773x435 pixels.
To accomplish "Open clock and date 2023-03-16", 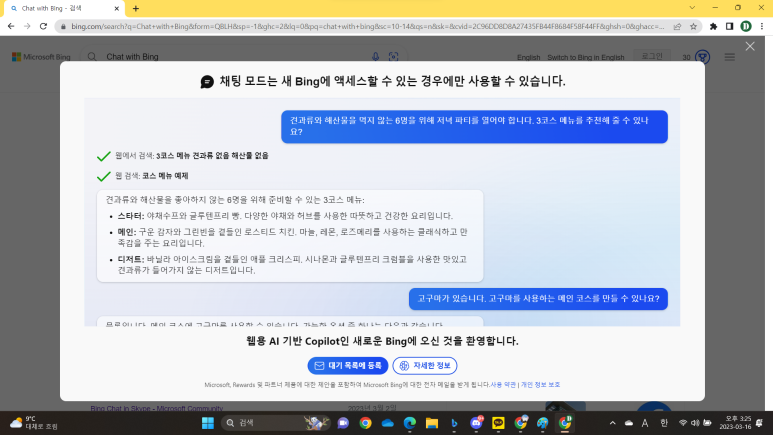I will point(736,423).
